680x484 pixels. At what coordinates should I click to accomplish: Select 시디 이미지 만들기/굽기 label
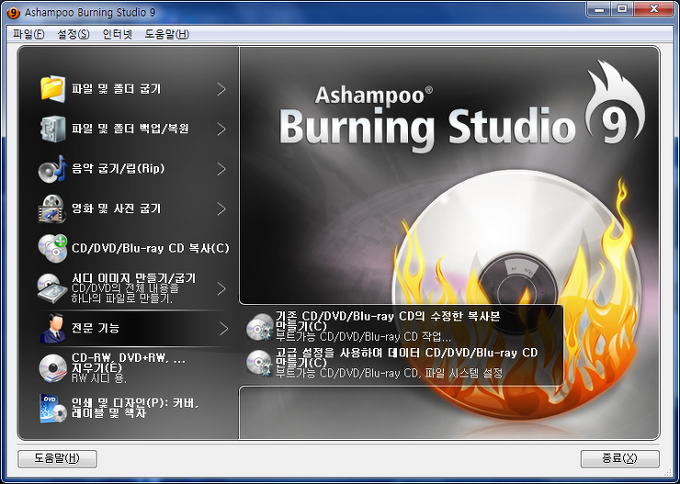point(134,278)
